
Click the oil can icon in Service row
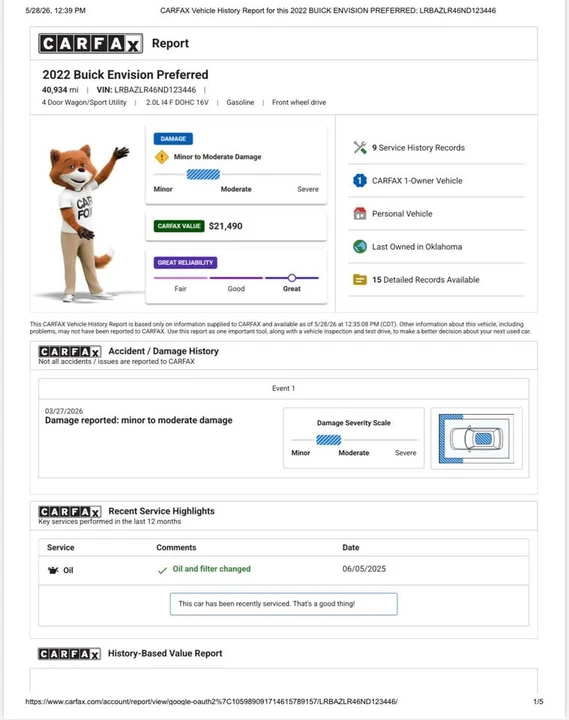(53, 570)
